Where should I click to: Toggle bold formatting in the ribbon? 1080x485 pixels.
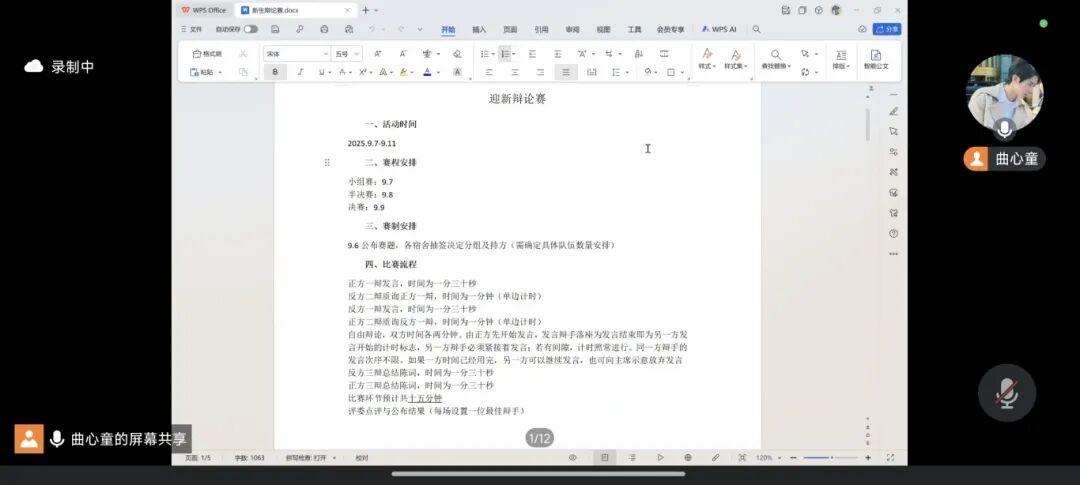(275, 72)
